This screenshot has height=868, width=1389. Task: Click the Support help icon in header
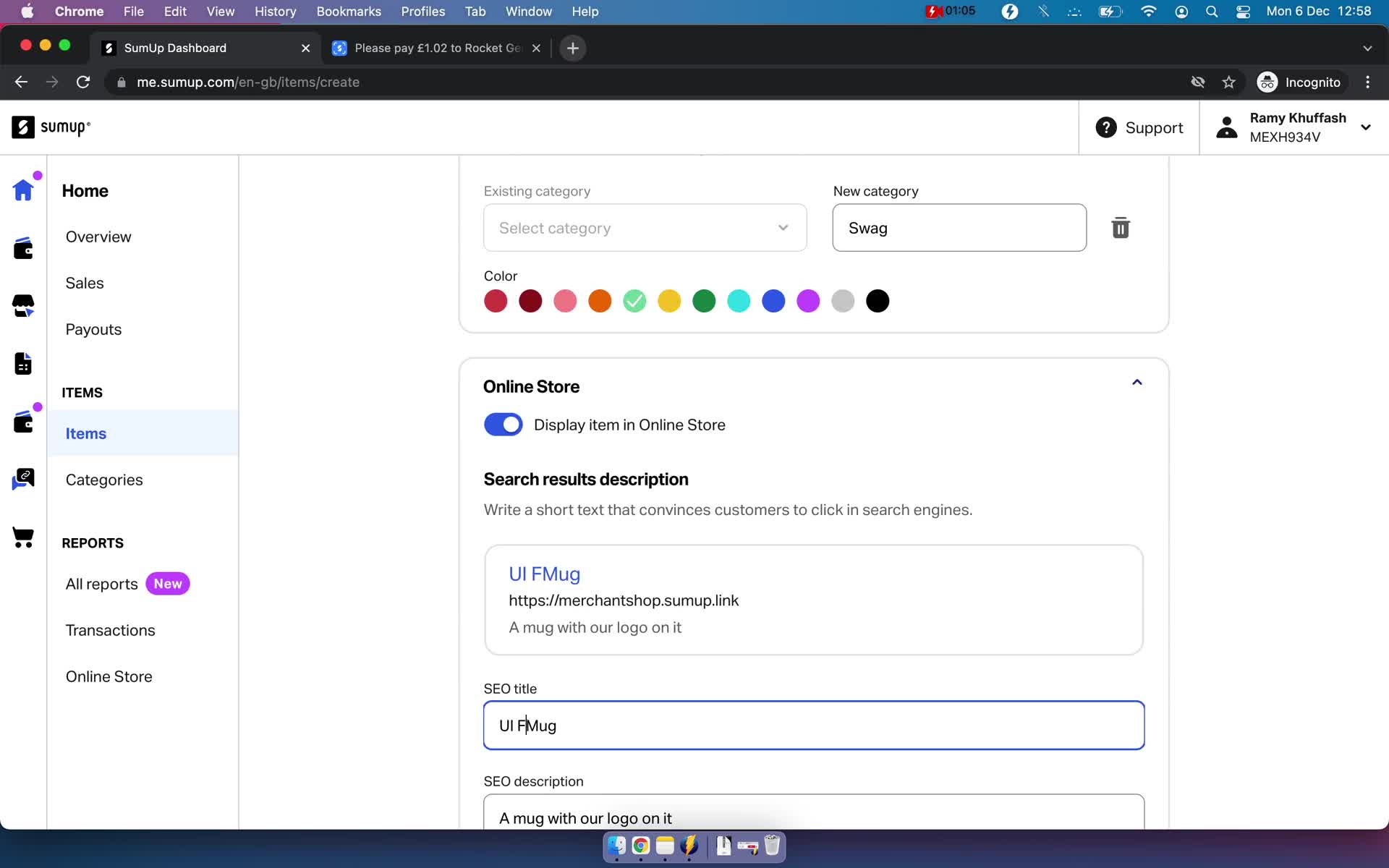pyautogui.click(x=1107, y=127)
